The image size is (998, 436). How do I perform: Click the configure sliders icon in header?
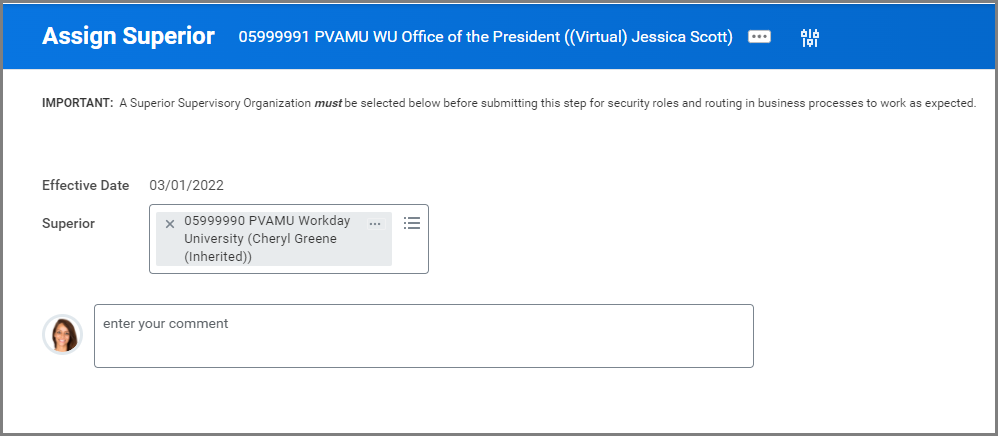point(810,38)
